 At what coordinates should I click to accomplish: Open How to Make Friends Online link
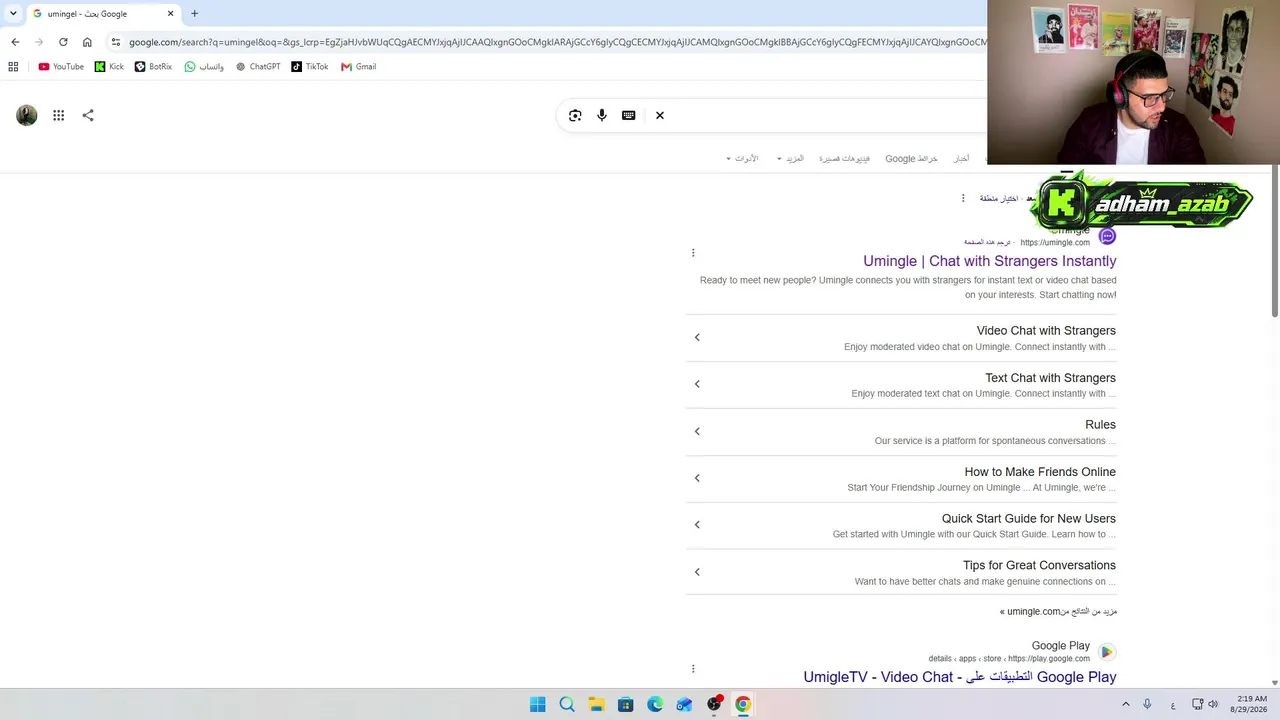1040,472
